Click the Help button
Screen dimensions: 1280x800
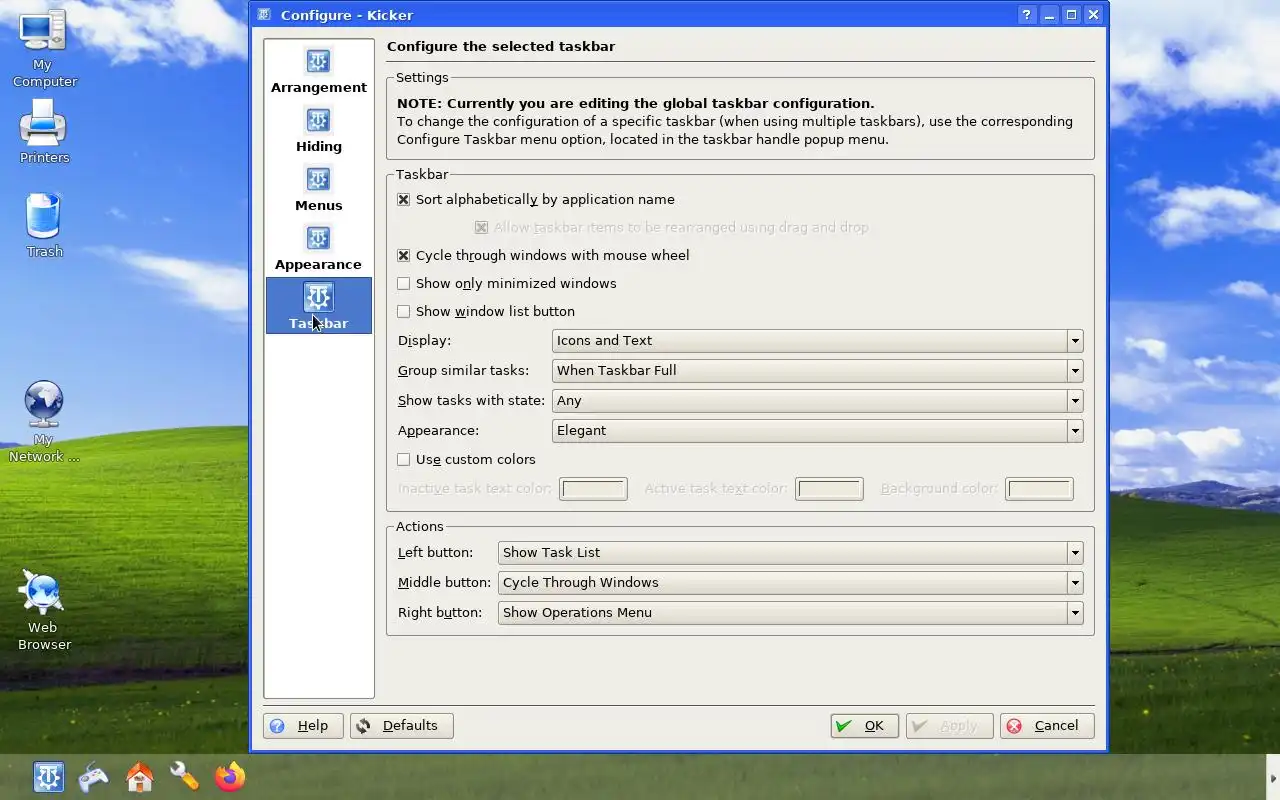(303, 726)
